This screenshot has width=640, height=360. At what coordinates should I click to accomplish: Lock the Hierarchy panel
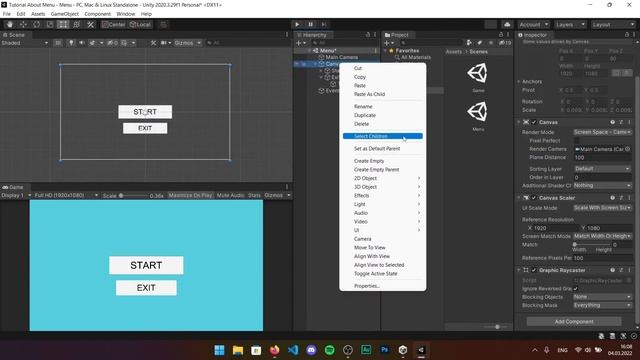coord(368,35)
